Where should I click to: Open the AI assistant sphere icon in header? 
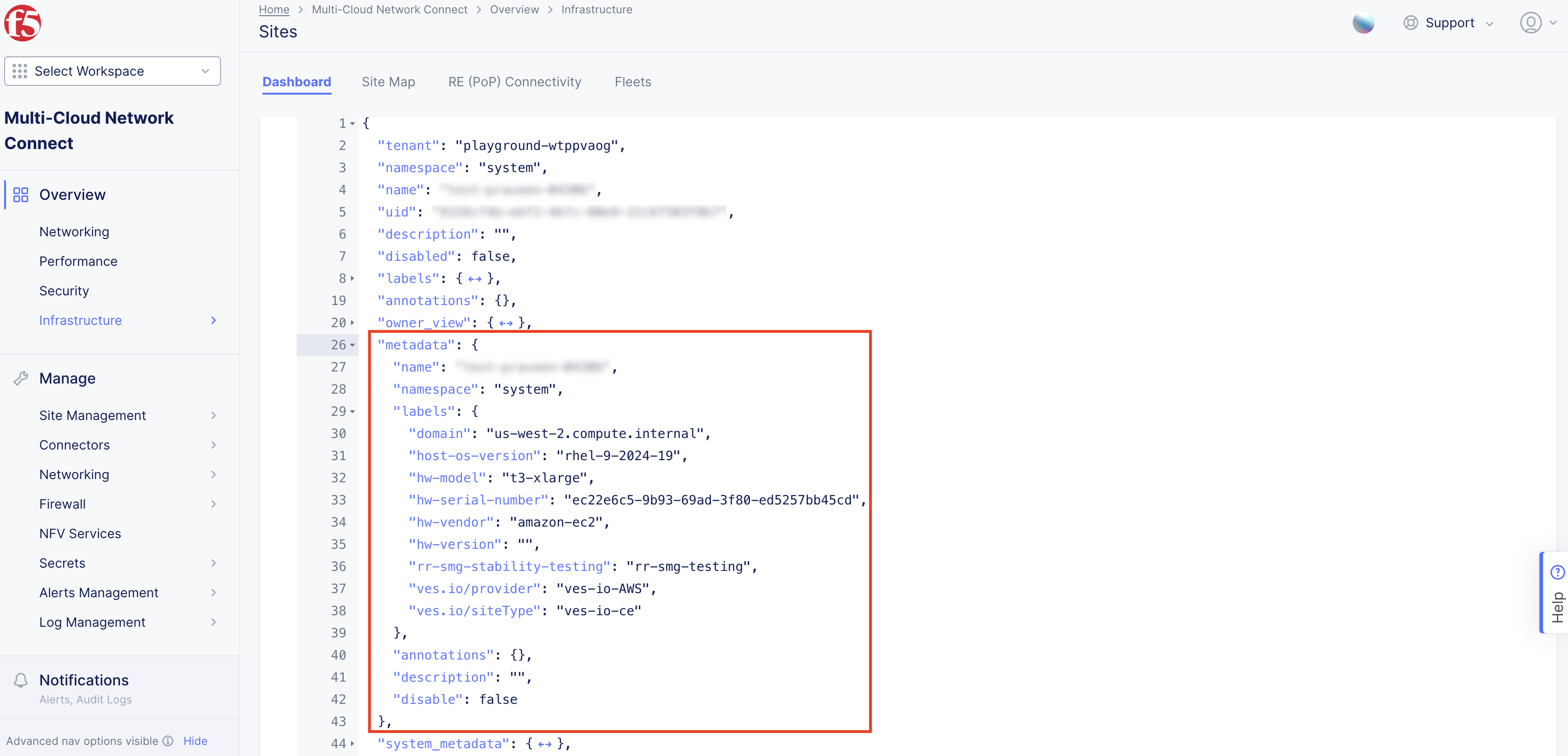click(x=1364, y=23)
